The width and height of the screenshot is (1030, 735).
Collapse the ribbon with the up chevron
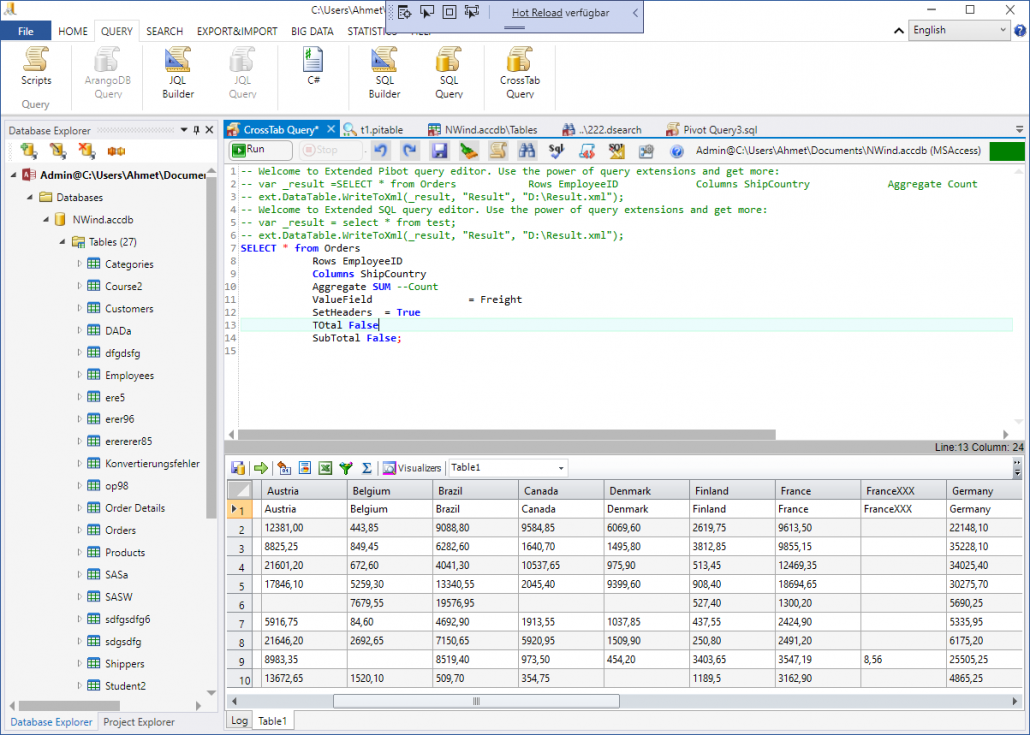coord(898,30)
